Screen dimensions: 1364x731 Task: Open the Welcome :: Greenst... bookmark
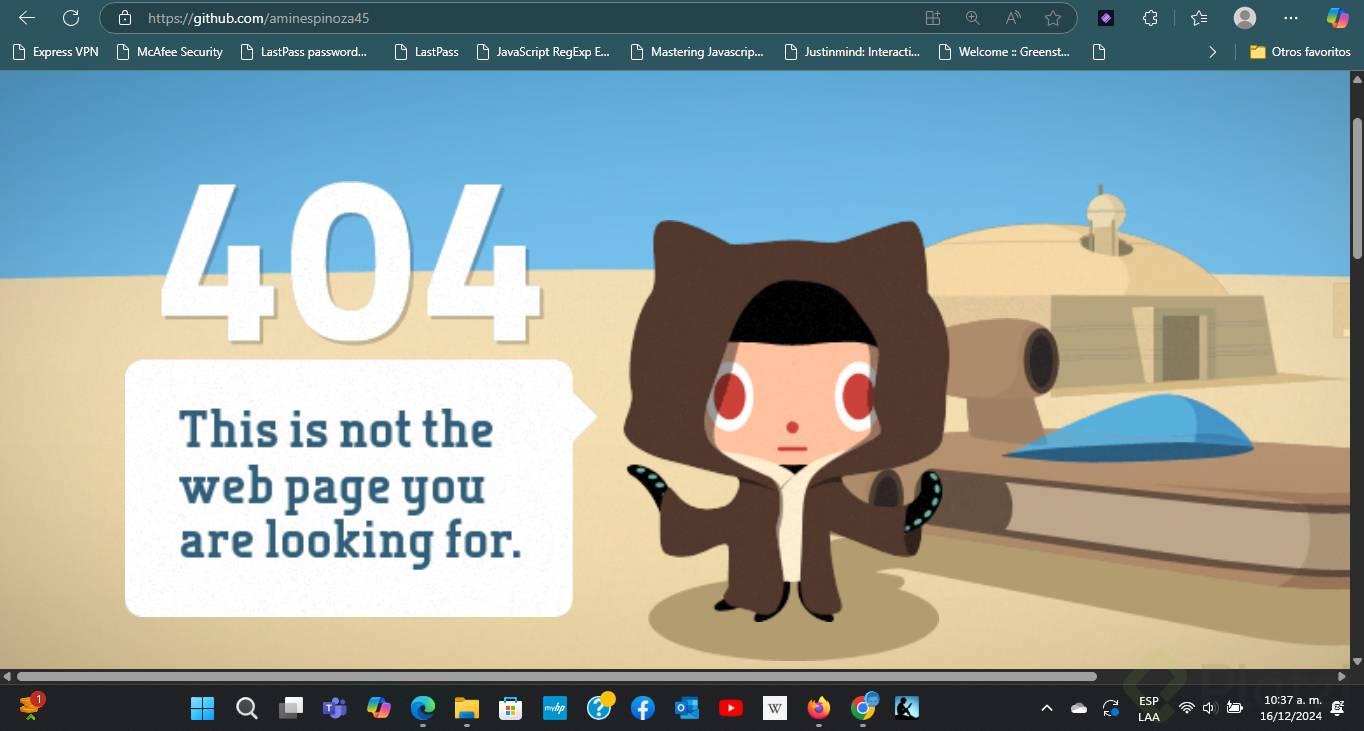[x=1004, y=52]
